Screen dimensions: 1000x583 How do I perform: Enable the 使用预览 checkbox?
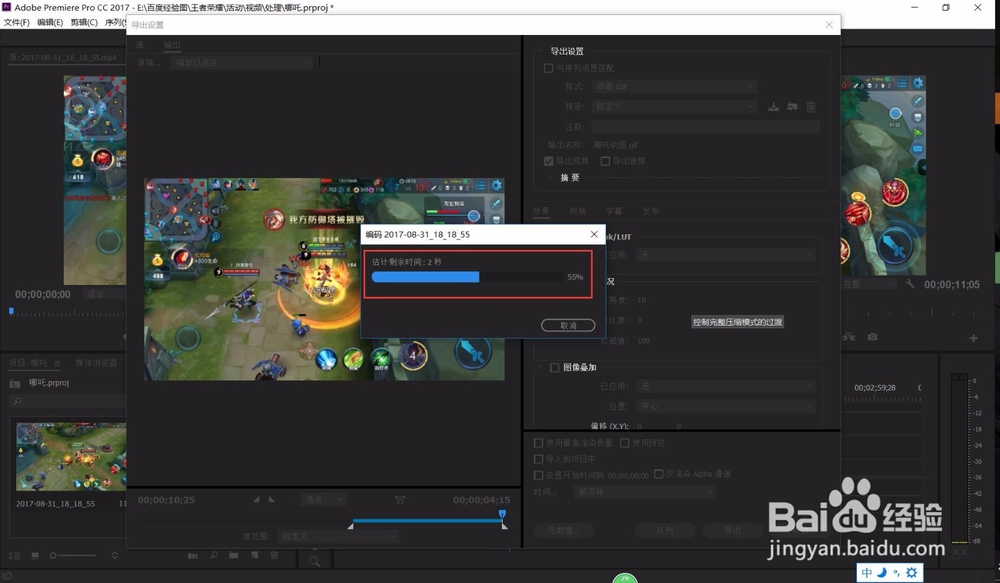[624, 443]
